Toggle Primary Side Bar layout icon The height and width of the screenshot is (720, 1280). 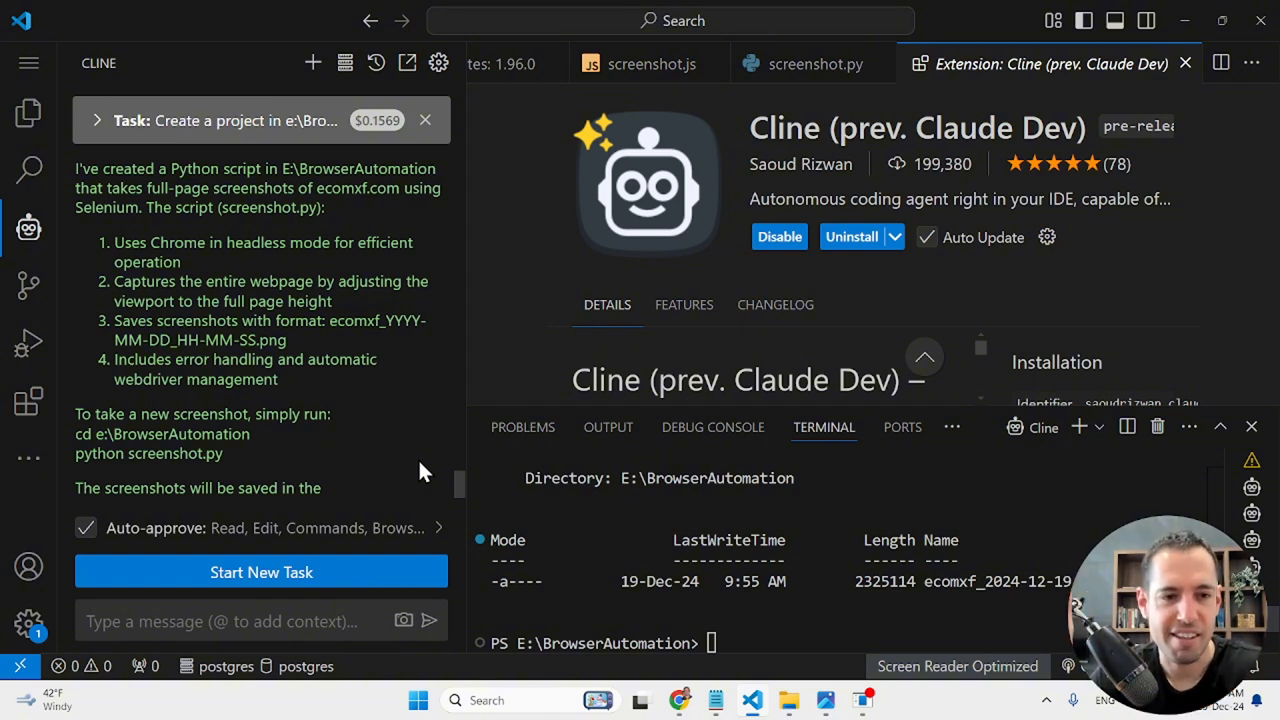pyautogui.click(x=1084, y=20)
